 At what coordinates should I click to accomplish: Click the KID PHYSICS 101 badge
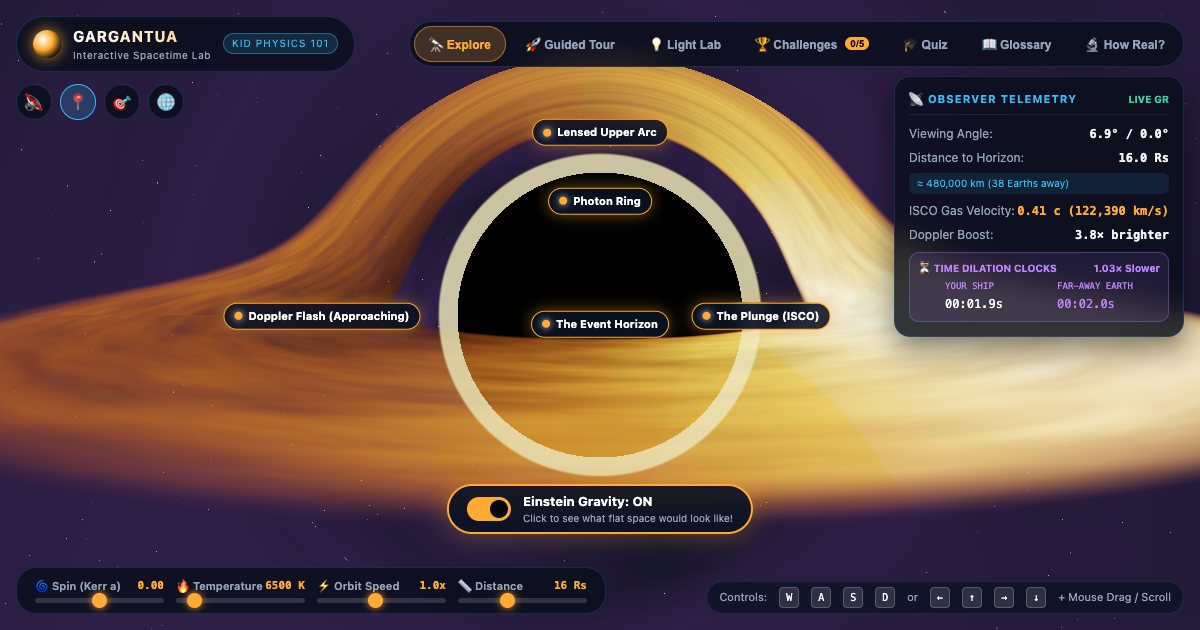[280, 44]
